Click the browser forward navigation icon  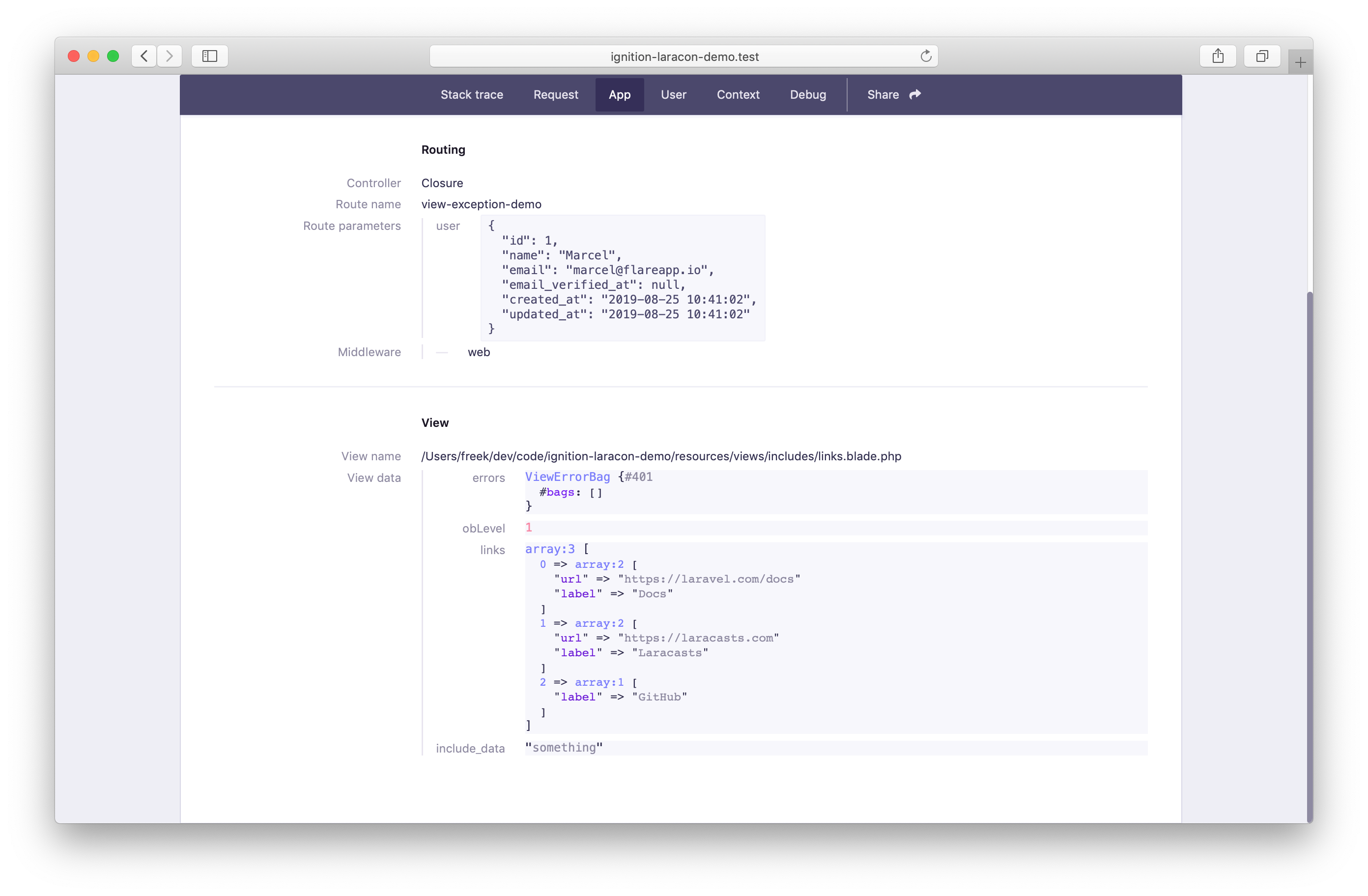169,55
